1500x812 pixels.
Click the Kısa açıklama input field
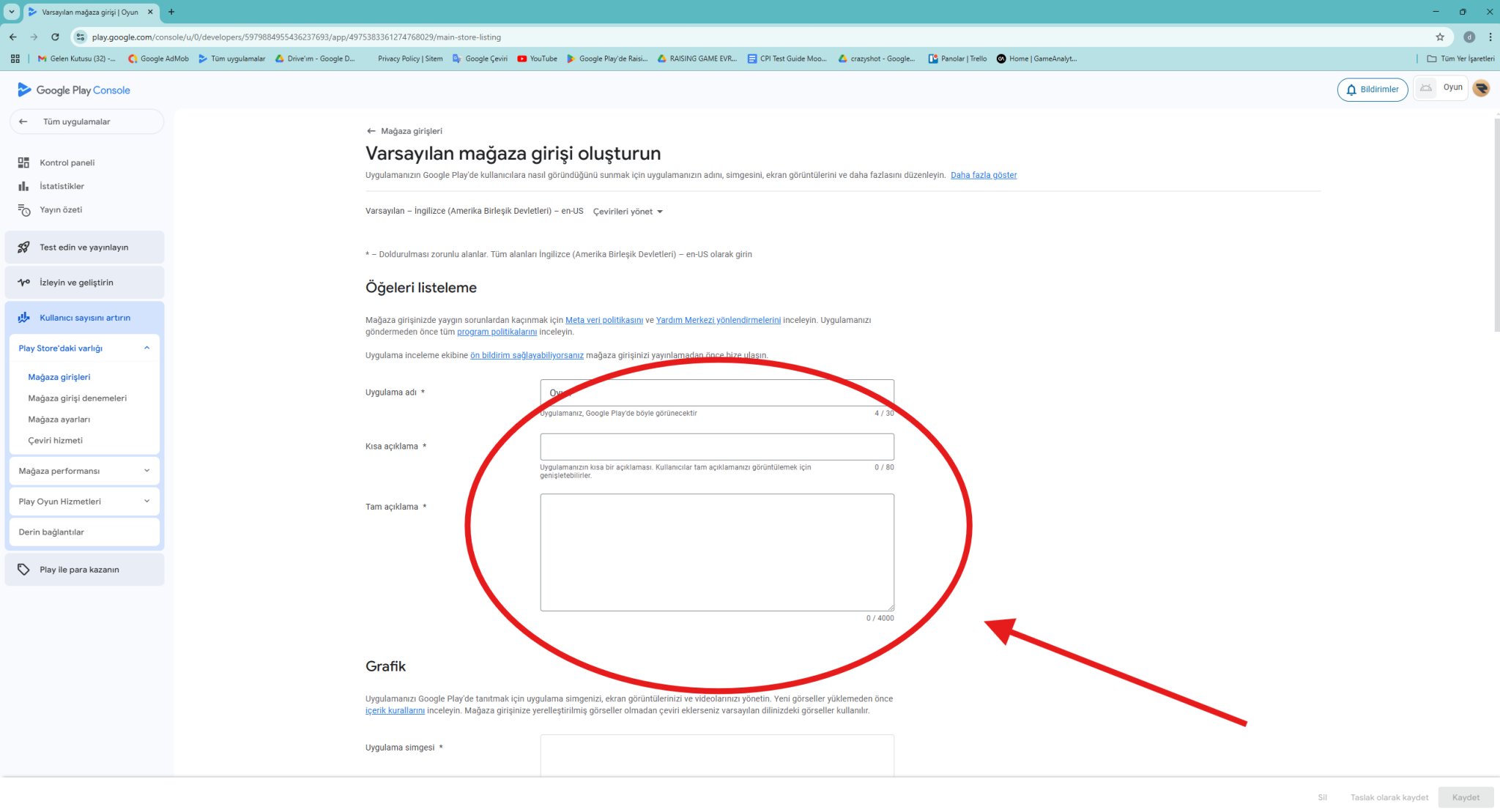tap(716, 447)
